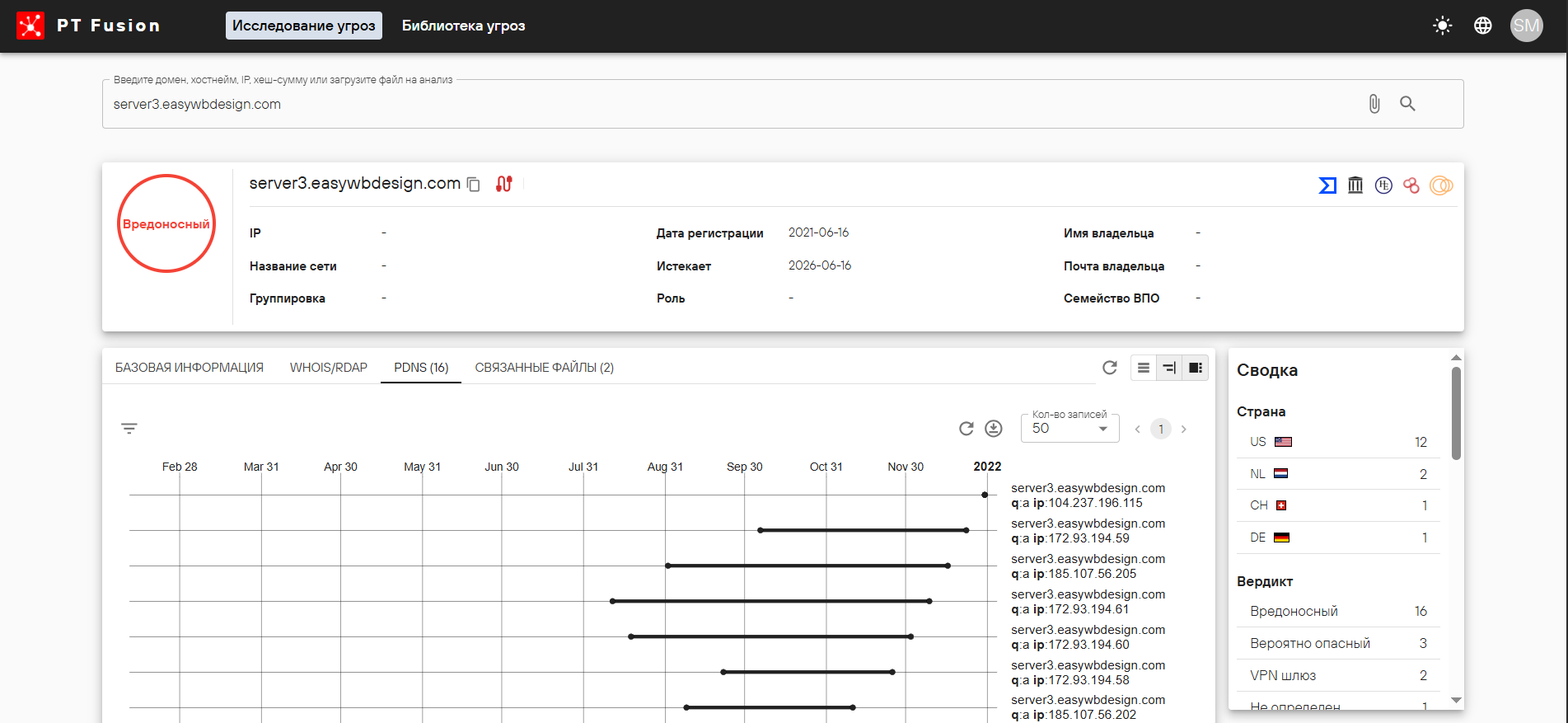Click the magnifier search icon
The height and width of the screenshot is (723, 1568).
click(1407, 104)
